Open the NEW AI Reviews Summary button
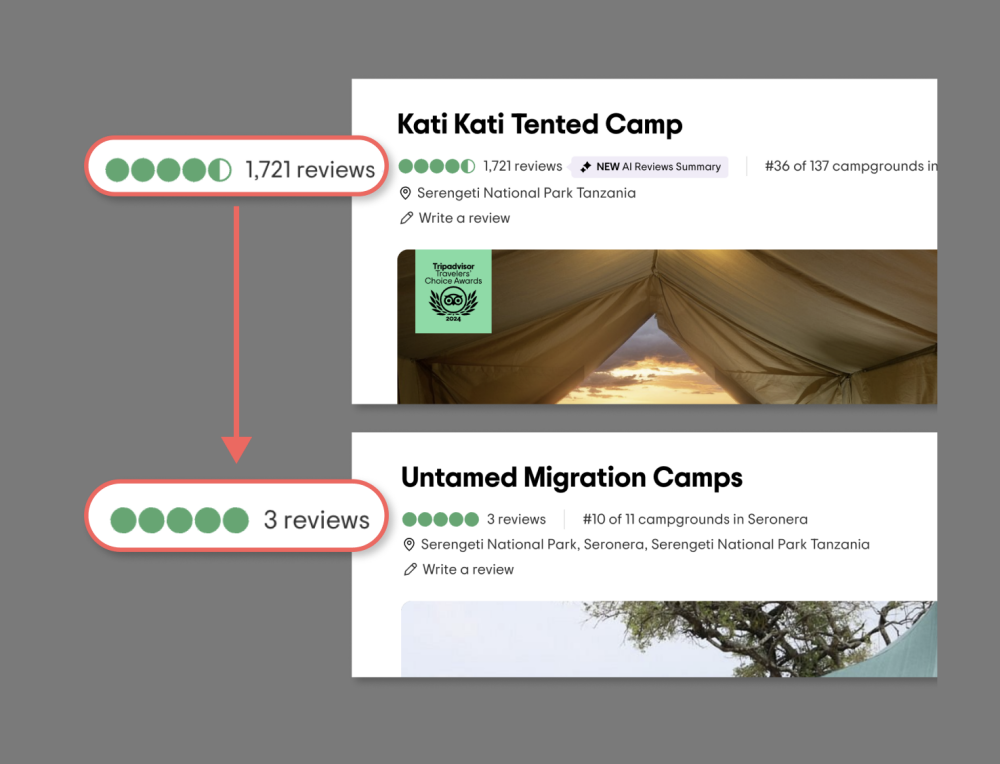This screenshot has height=764, width=1000. coord(650,166)
